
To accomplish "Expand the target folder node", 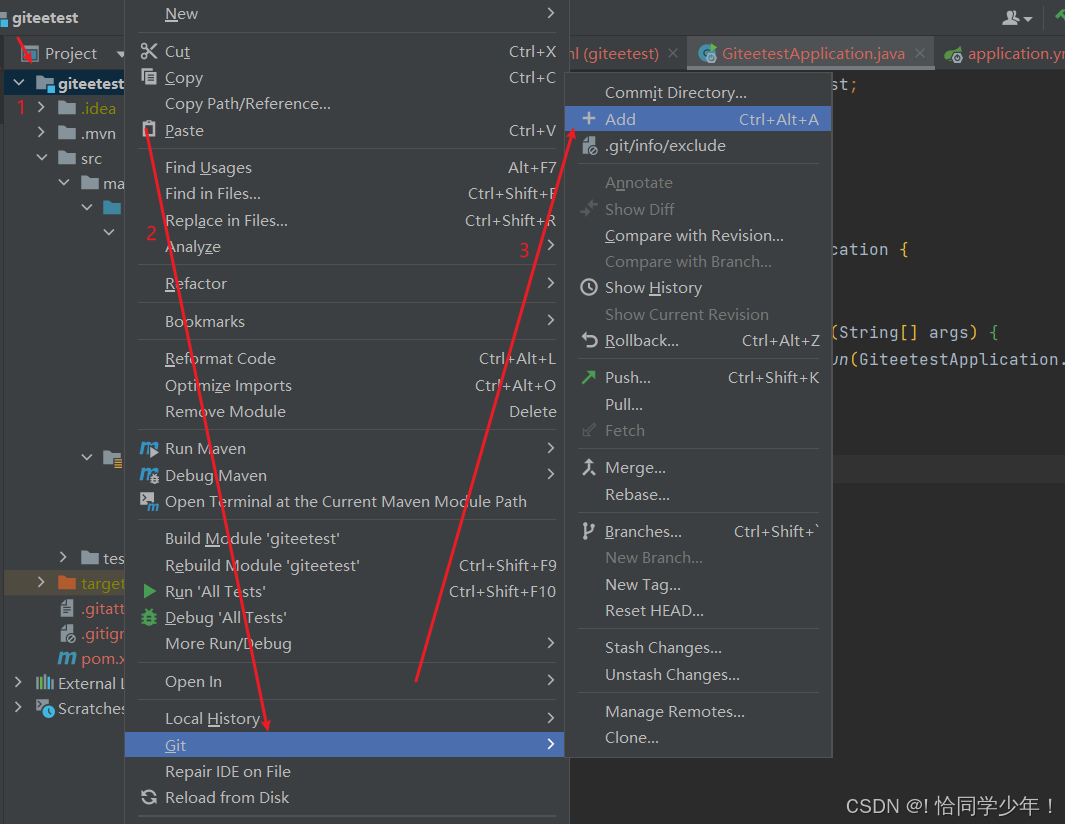I will (41, 582).
